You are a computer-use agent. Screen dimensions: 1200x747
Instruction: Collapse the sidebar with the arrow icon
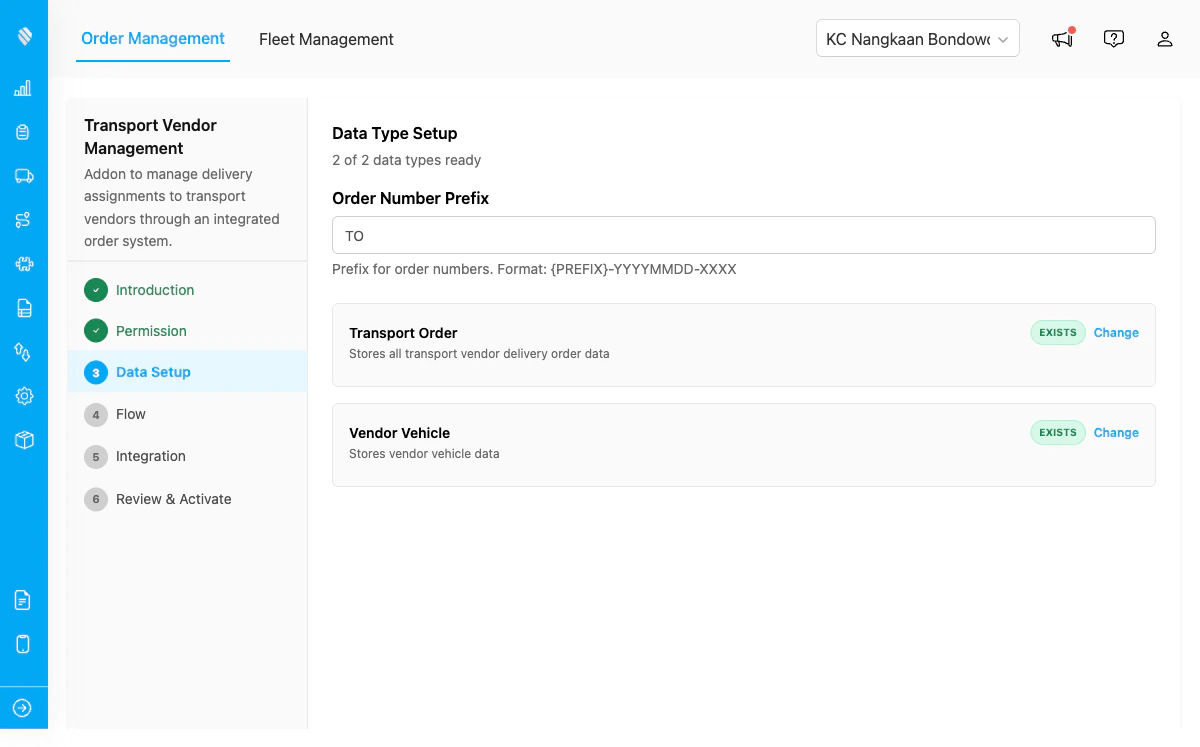(24, 707)
